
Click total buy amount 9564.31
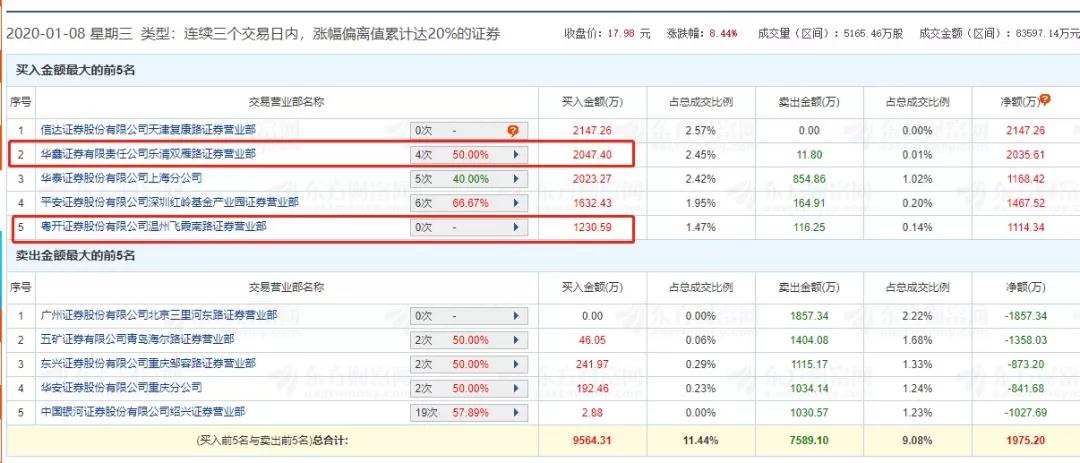pos(592,440)
